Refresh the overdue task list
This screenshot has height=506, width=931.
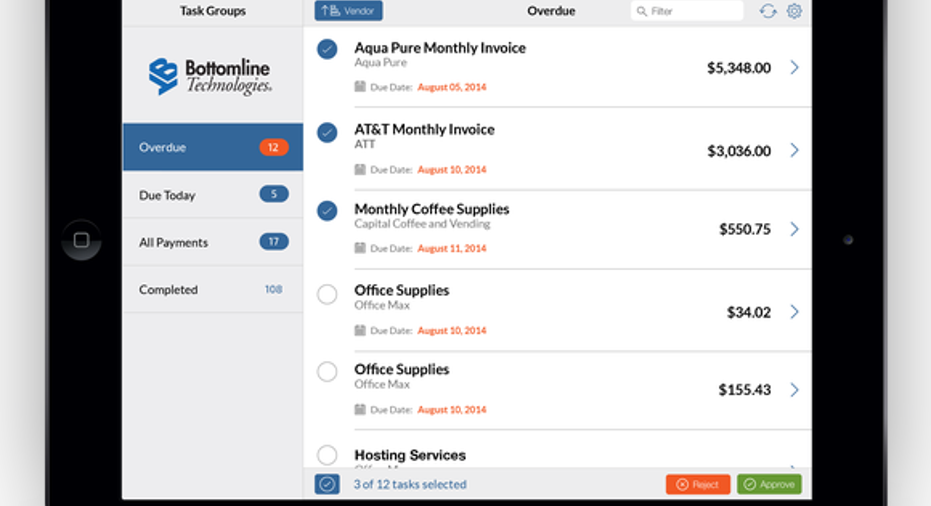tap(768, 11)
